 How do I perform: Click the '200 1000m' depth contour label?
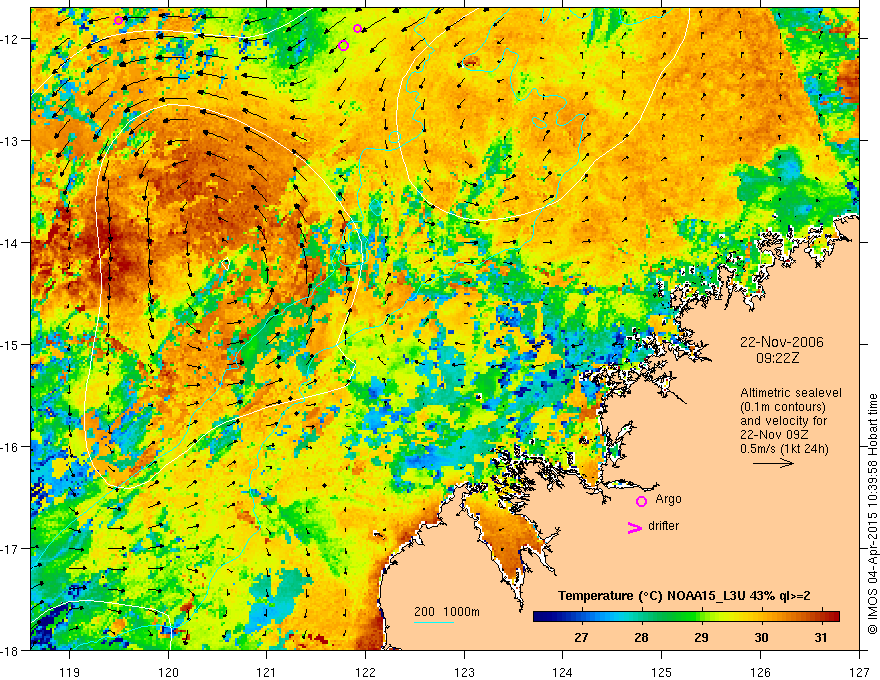(x=447, y=612)
